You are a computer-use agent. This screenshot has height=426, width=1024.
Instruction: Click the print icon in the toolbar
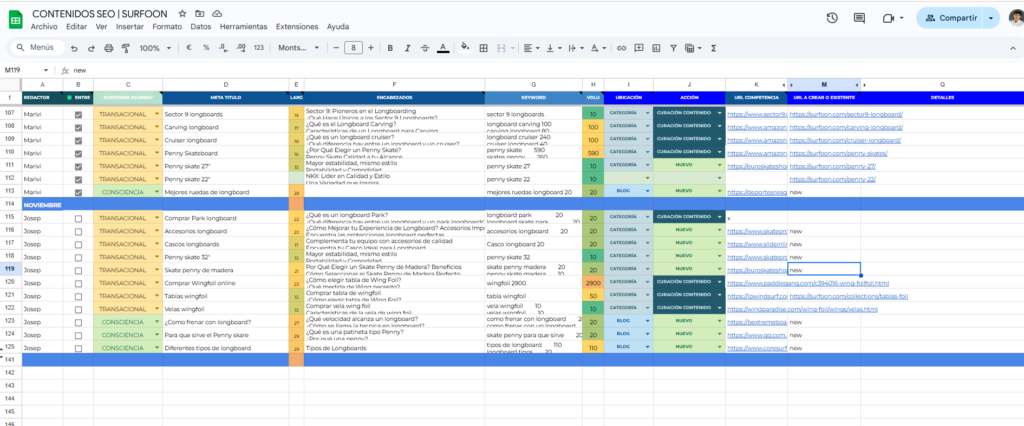click(106, 47)
